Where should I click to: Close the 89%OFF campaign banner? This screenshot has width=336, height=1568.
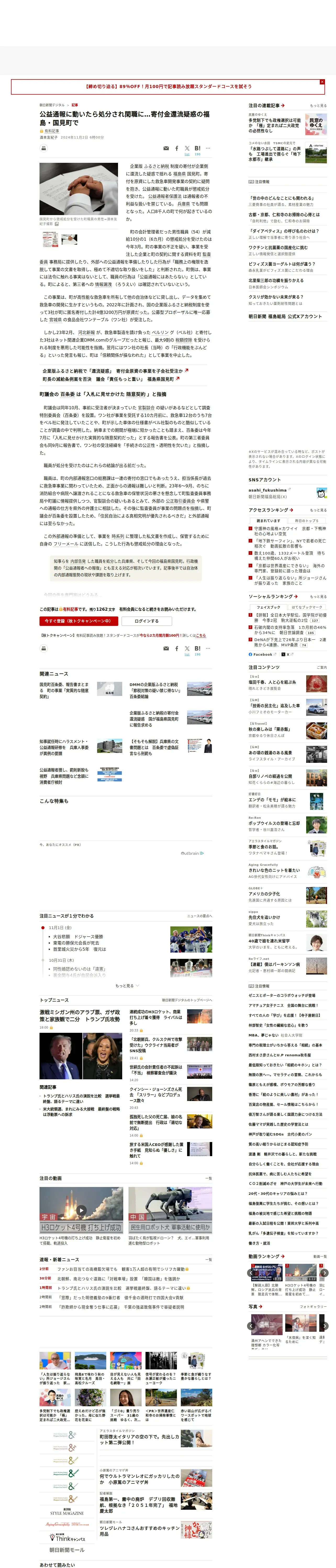click(322, 82)
